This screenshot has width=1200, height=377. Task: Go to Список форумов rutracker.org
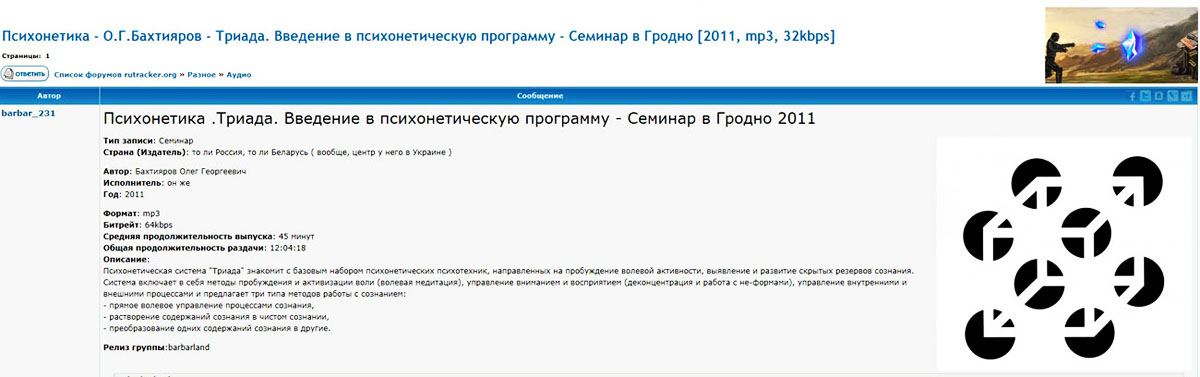pyautogui.click(x=115, y=74)
